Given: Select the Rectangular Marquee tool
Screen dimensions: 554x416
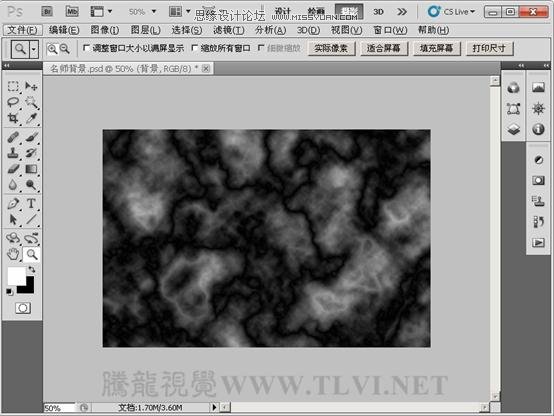Looking at the screenshot, I should [13, 86].
